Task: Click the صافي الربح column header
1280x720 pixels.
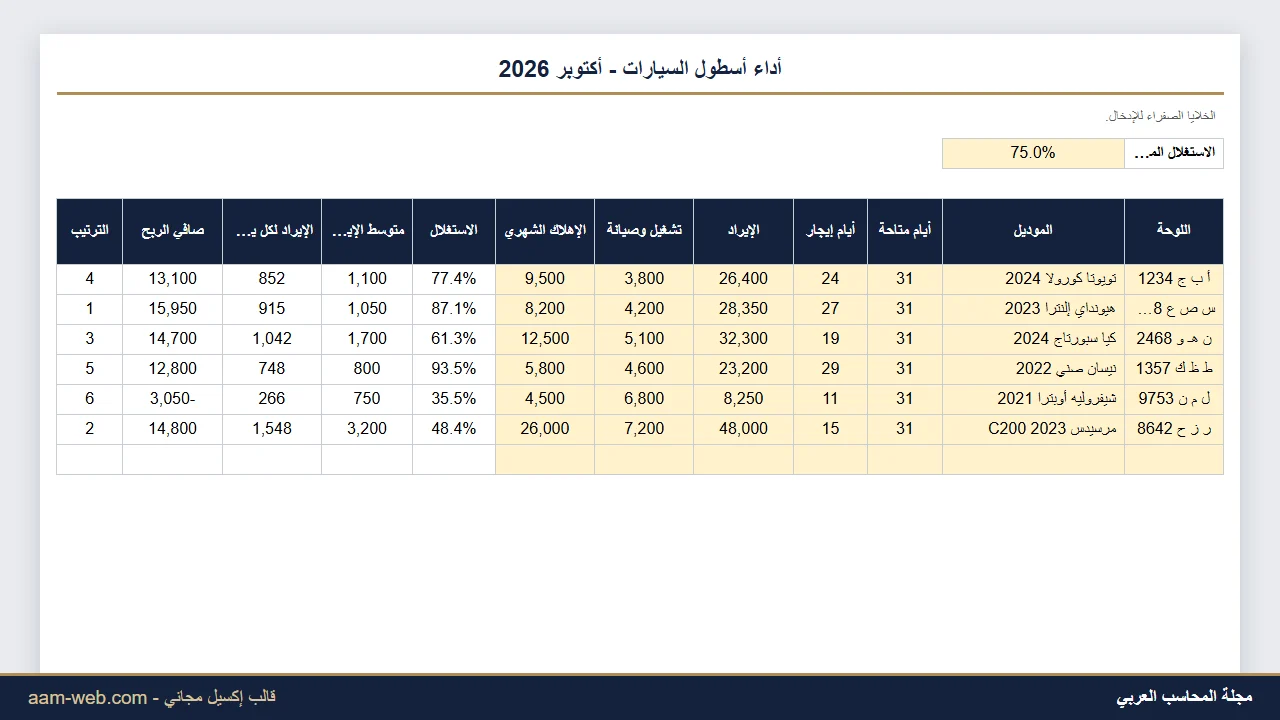Action: coord(173,231)
